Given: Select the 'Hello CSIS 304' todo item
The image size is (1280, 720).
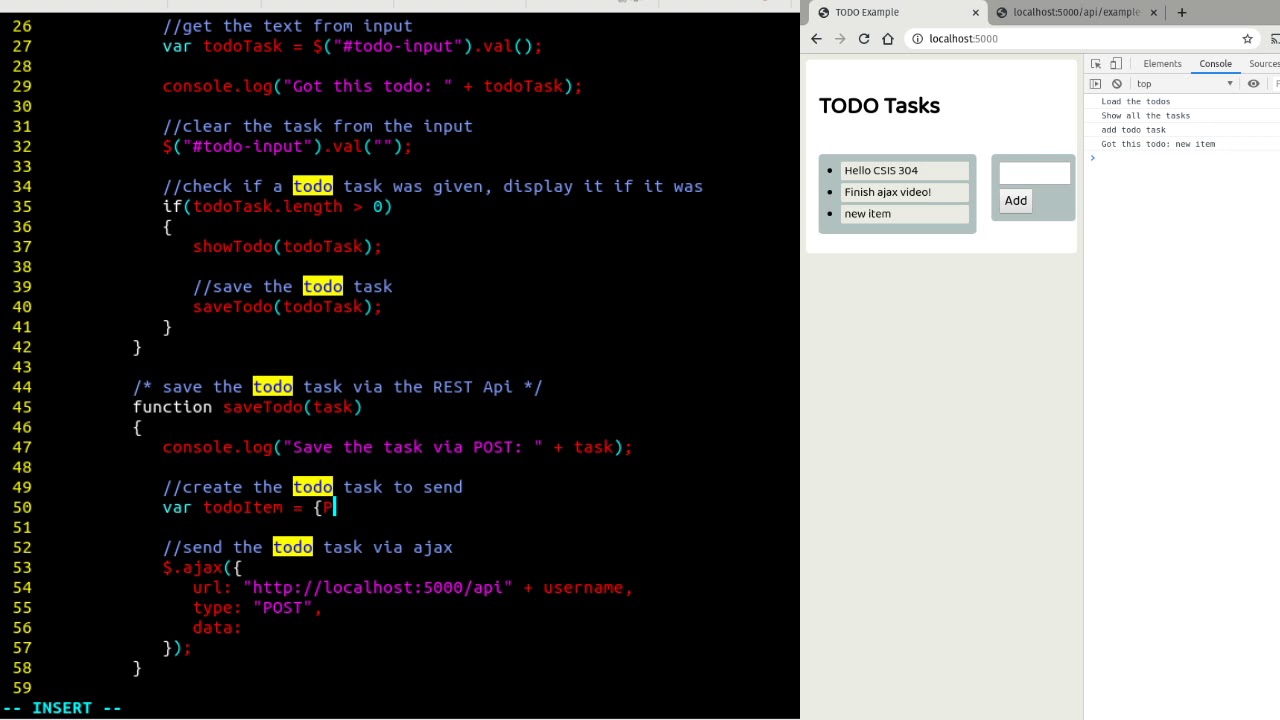Looking at the screenshot, I should 905,171.
